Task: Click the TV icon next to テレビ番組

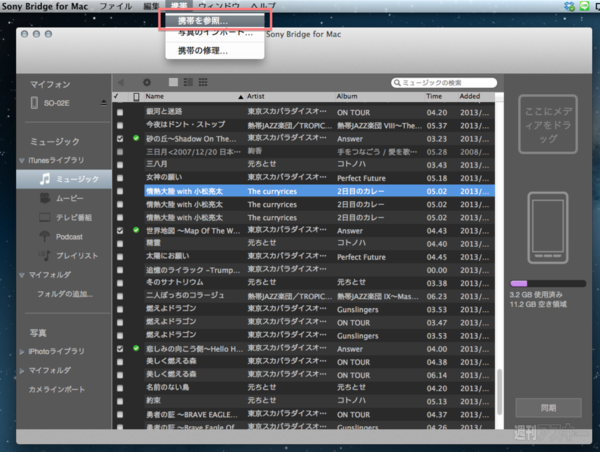Action: coord(45,217)
